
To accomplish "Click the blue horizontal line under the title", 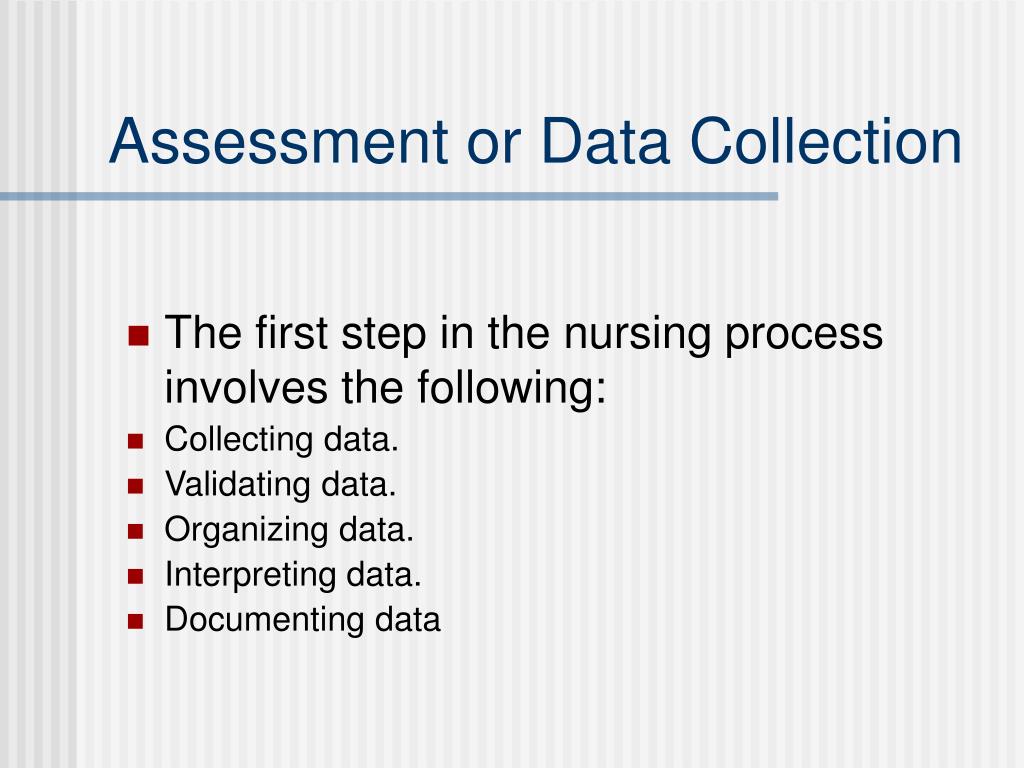I will pos(389,196).
